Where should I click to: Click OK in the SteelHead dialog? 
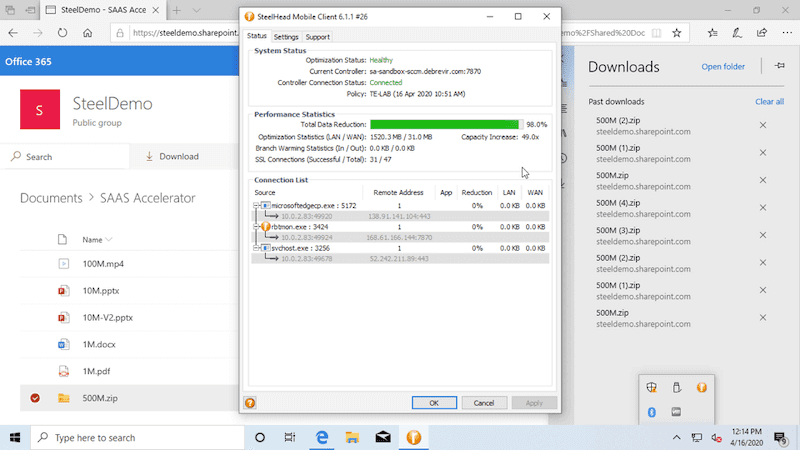[434, 403]
